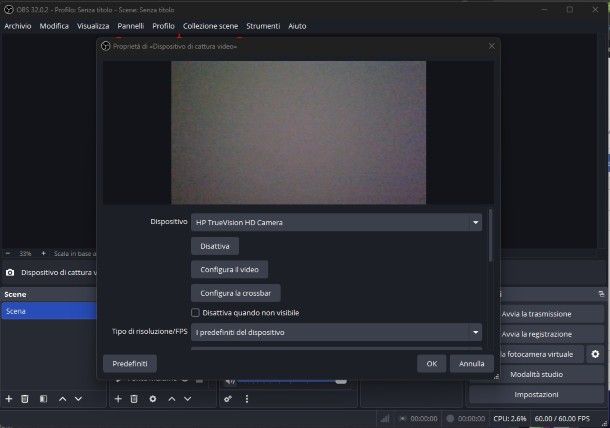Image resolution: width=610 pixels, height=428 pixels.
Task: Move source up with arrow icon
Action: (x=172, y=399)
